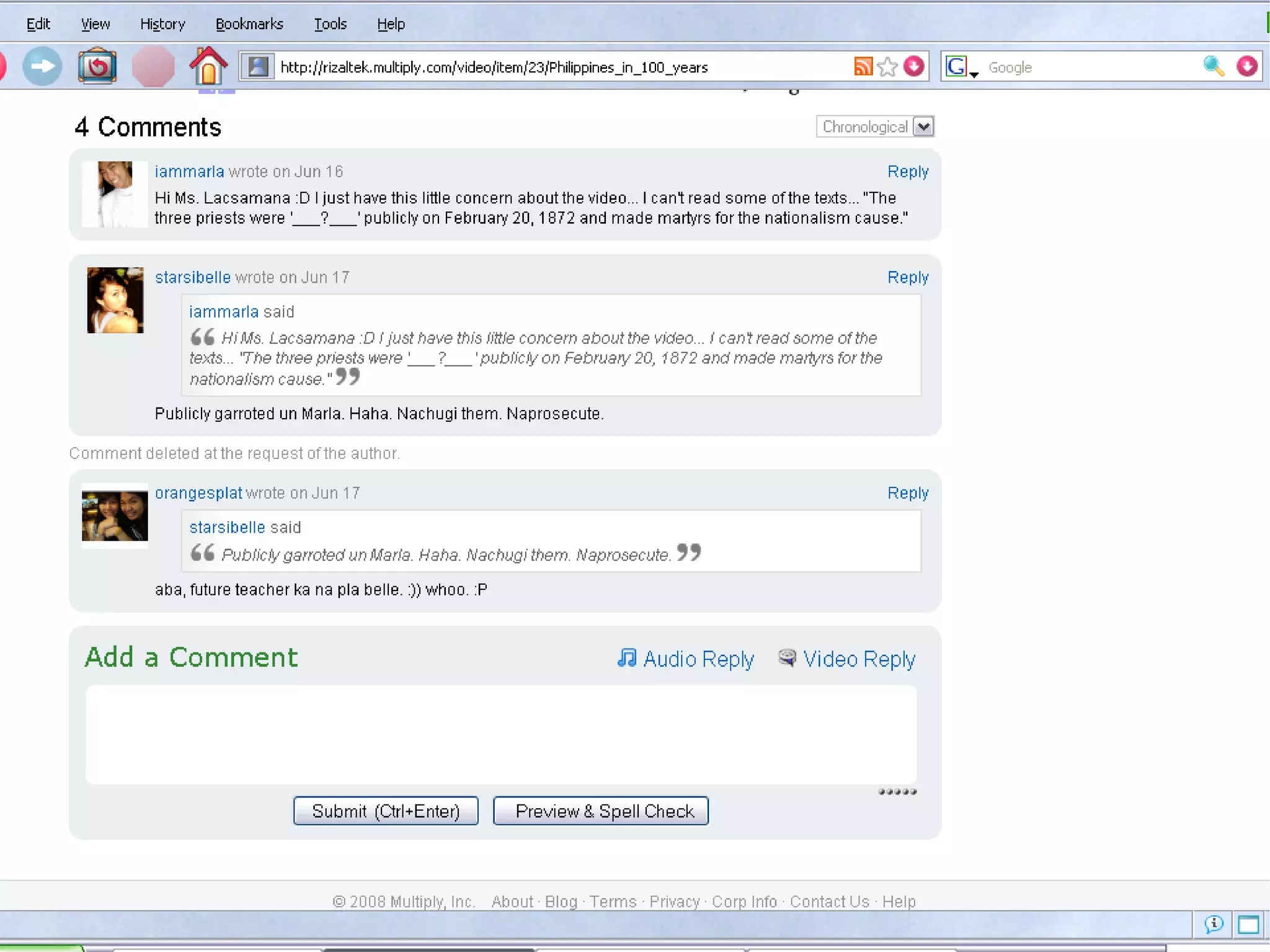Click inside the Add a Comment text box
Viewport: 1270px width, 952px height.
[500, 734]
